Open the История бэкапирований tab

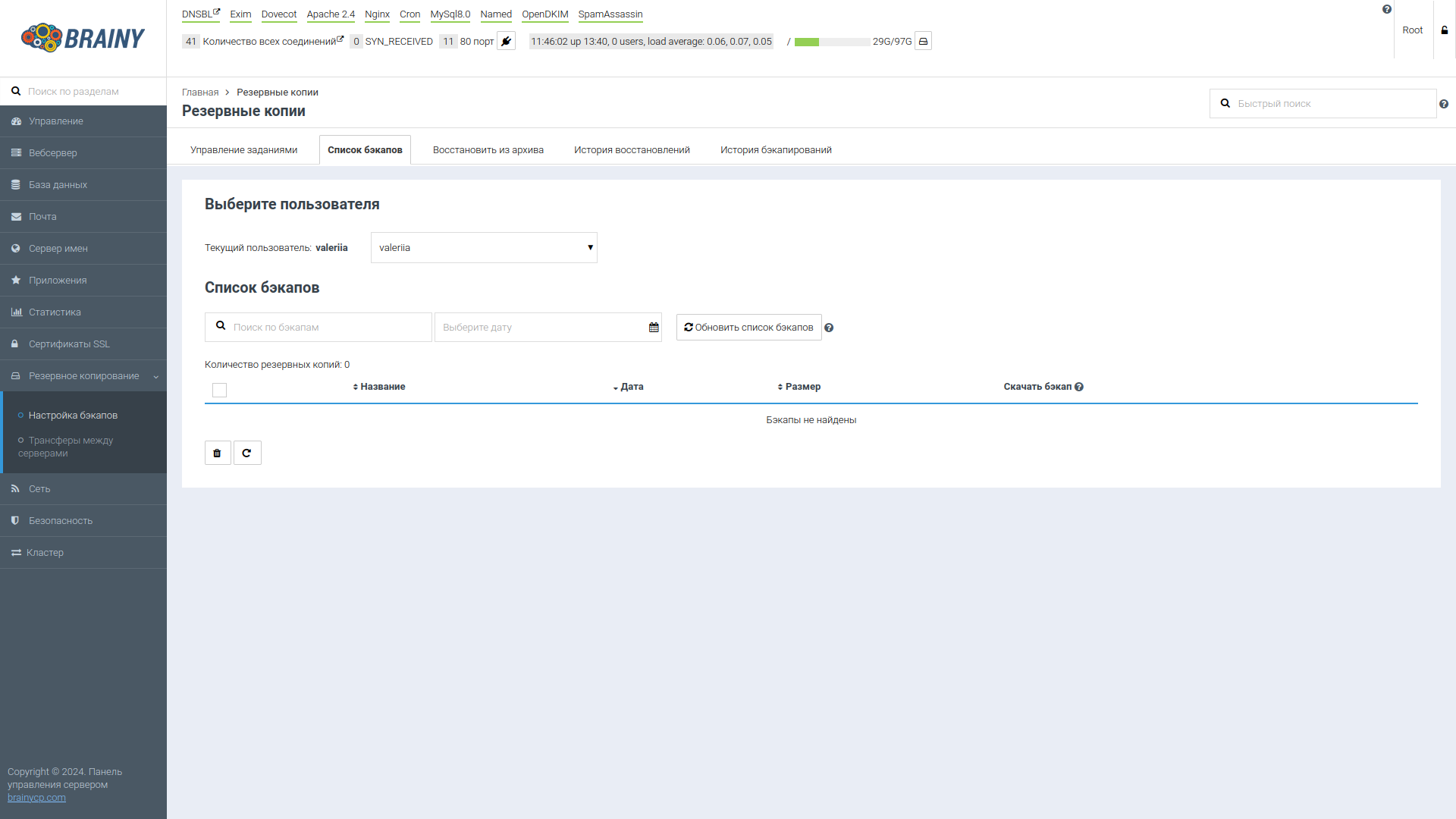[775, 149]
